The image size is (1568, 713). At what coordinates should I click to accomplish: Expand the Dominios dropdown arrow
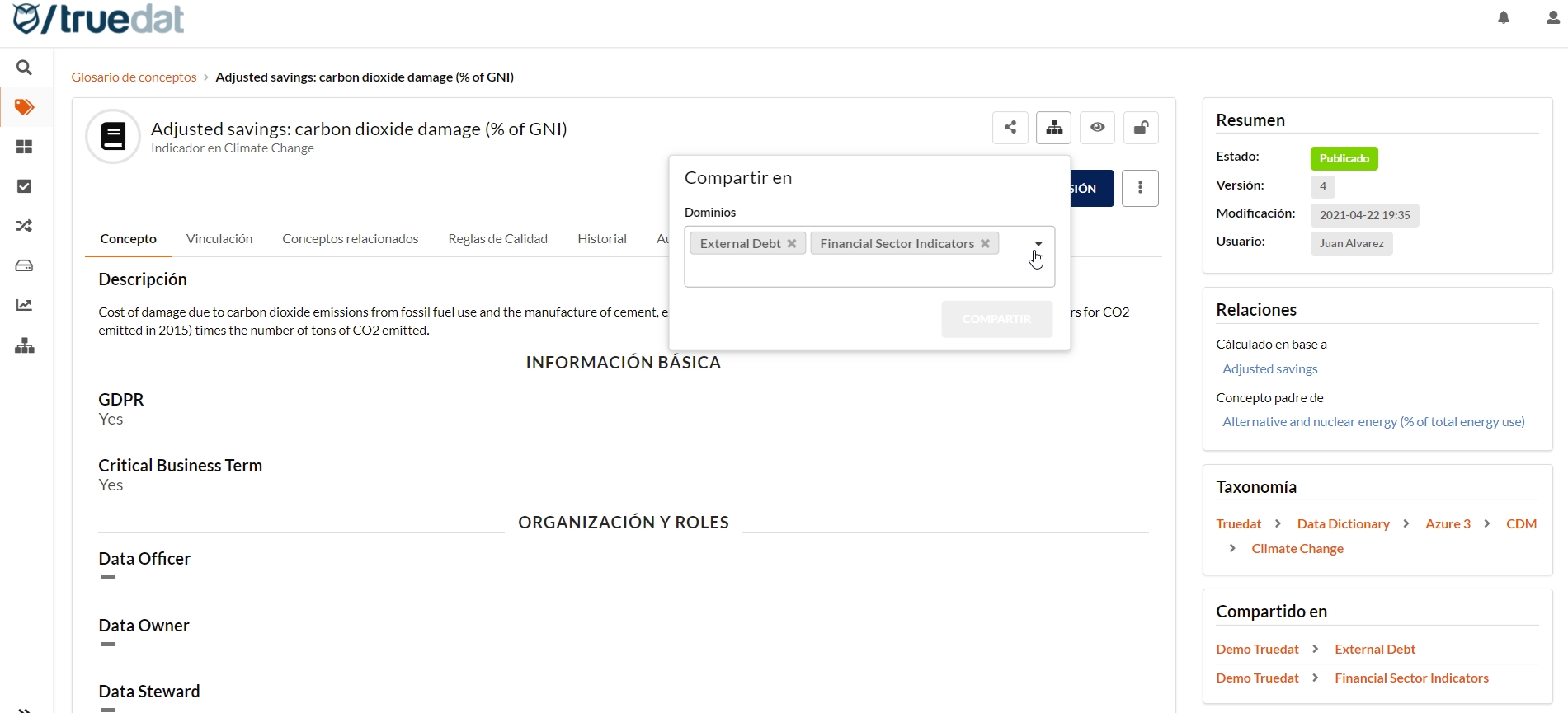1038,244
